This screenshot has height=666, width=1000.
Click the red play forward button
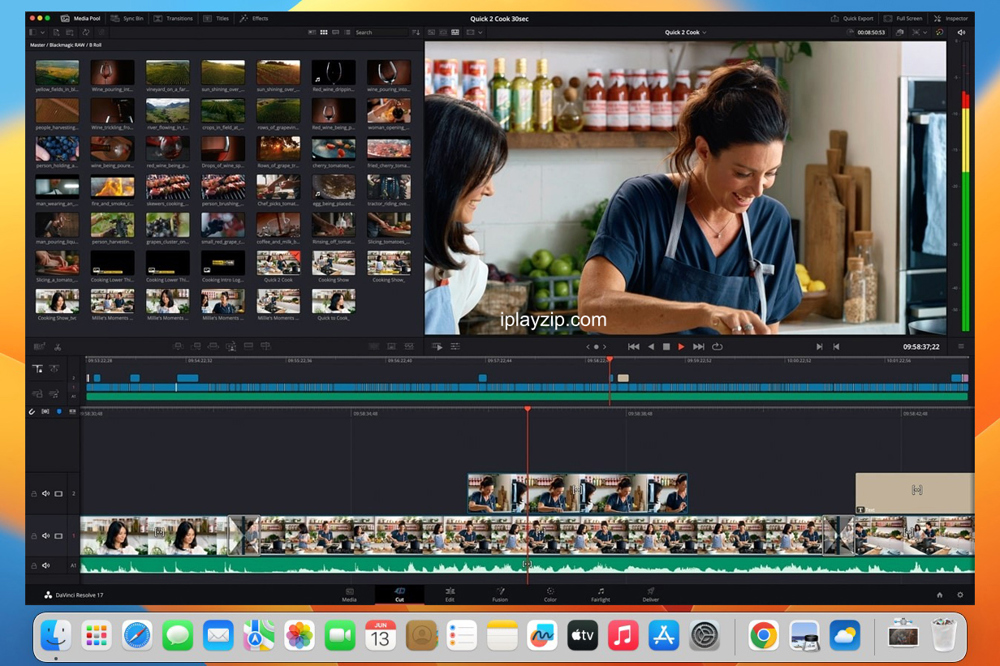681,346
